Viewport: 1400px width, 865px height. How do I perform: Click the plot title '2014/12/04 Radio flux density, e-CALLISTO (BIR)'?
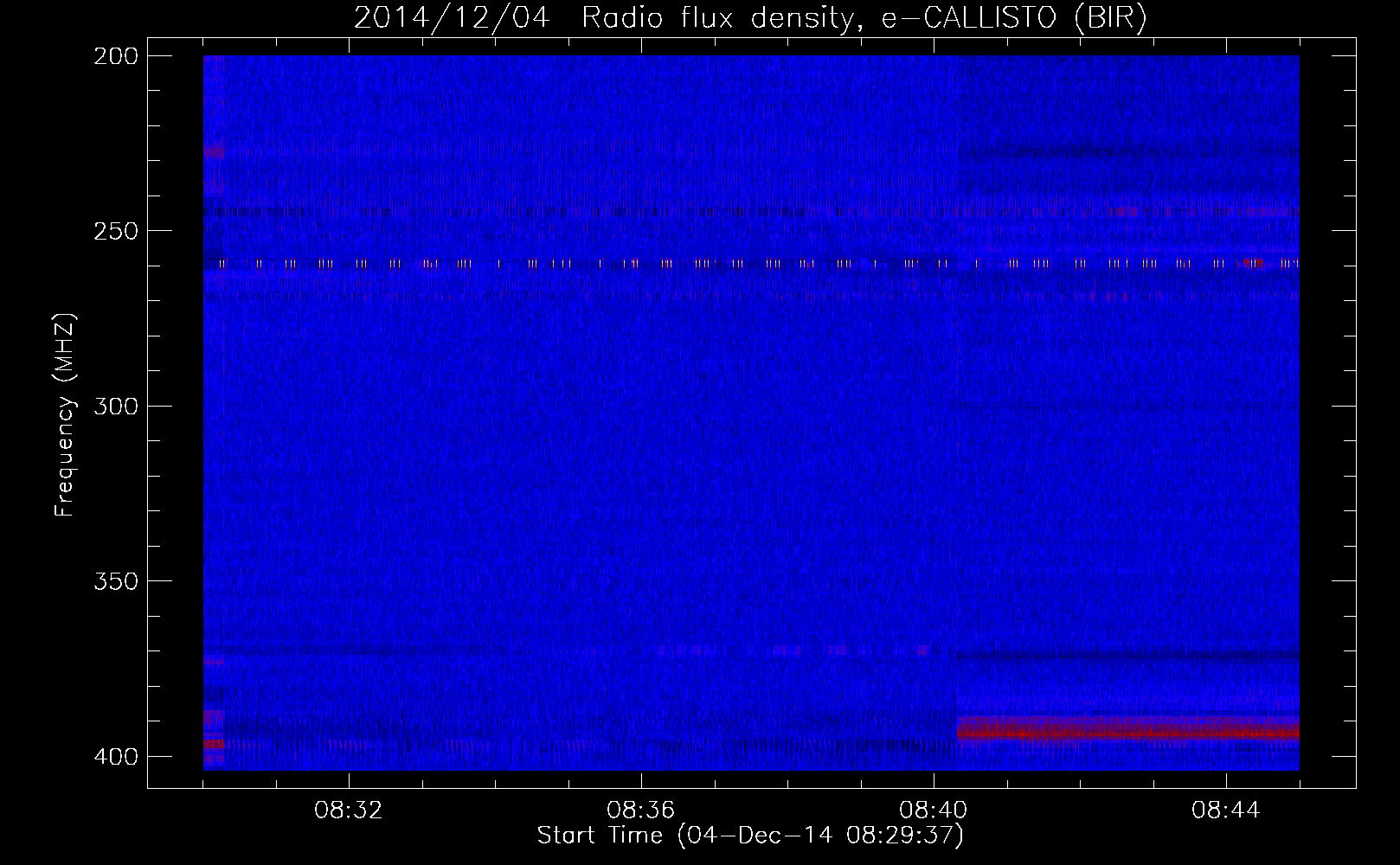[750, 17]
